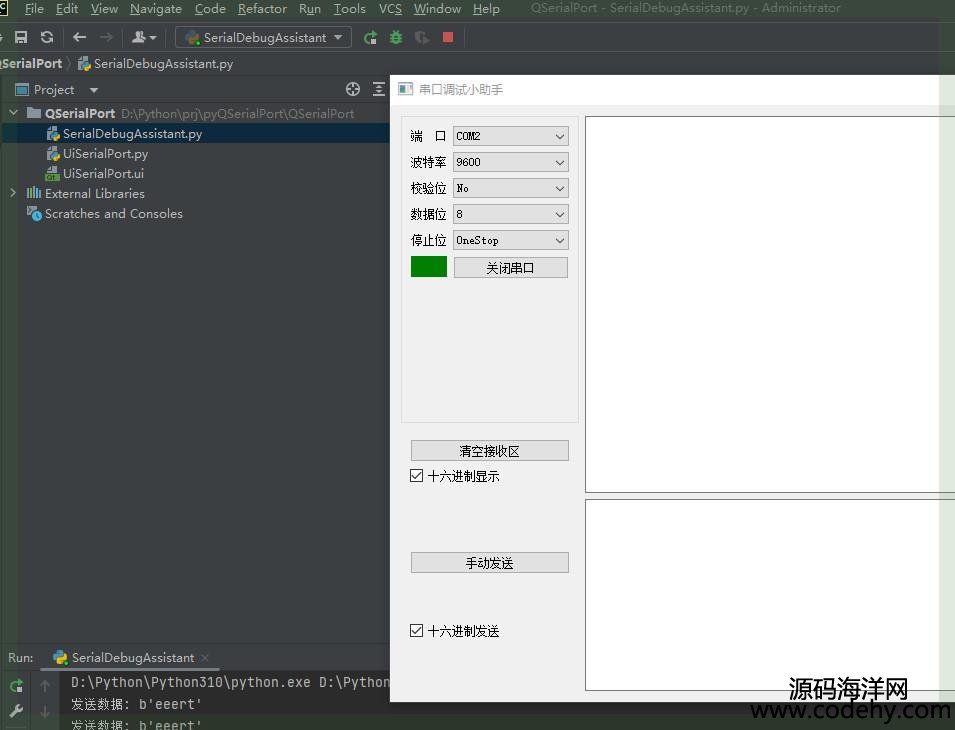Rerun SerialDebugAssistant from the top toolbar
Viewport: 955px width, 730px height.
[x=370, y=37]
